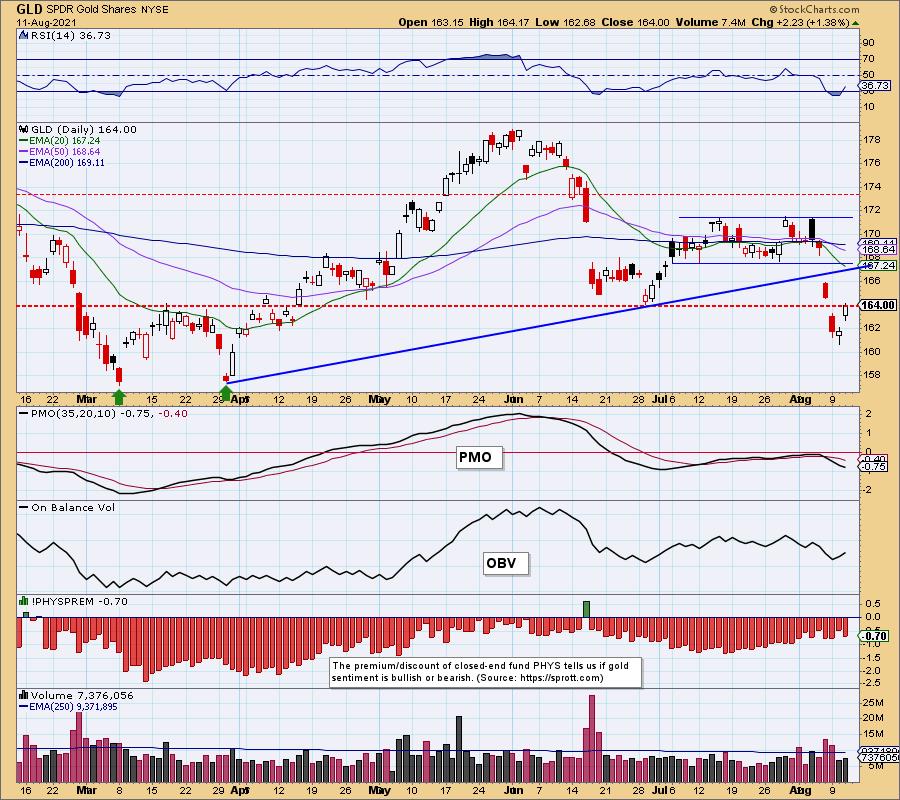Click the 36.73 RSI value tag on right axis
The width and height of the screenshot is (900, 800).
[x=875, y=86]
